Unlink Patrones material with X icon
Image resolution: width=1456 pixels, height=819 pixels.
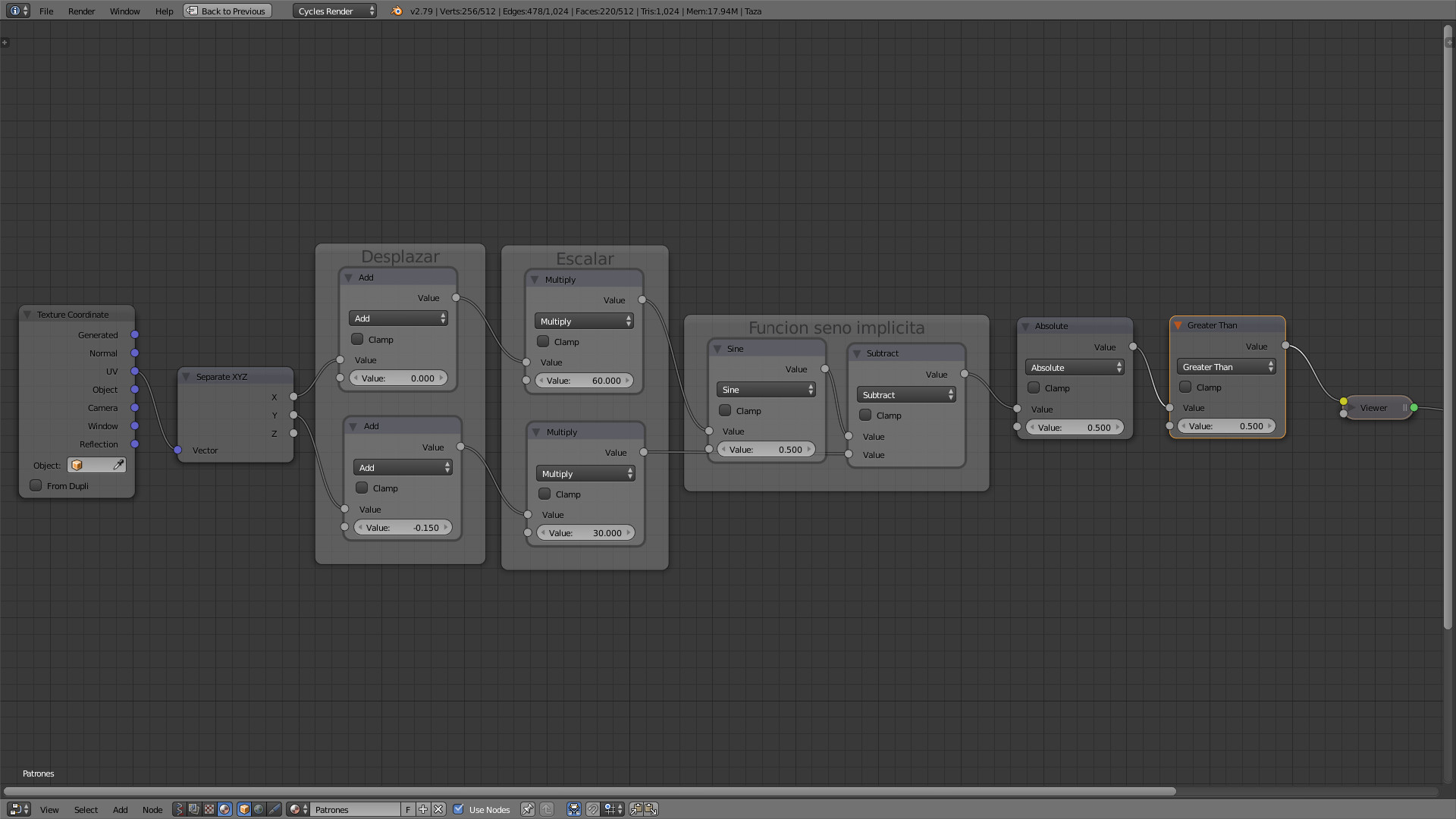tap(438, 809)
